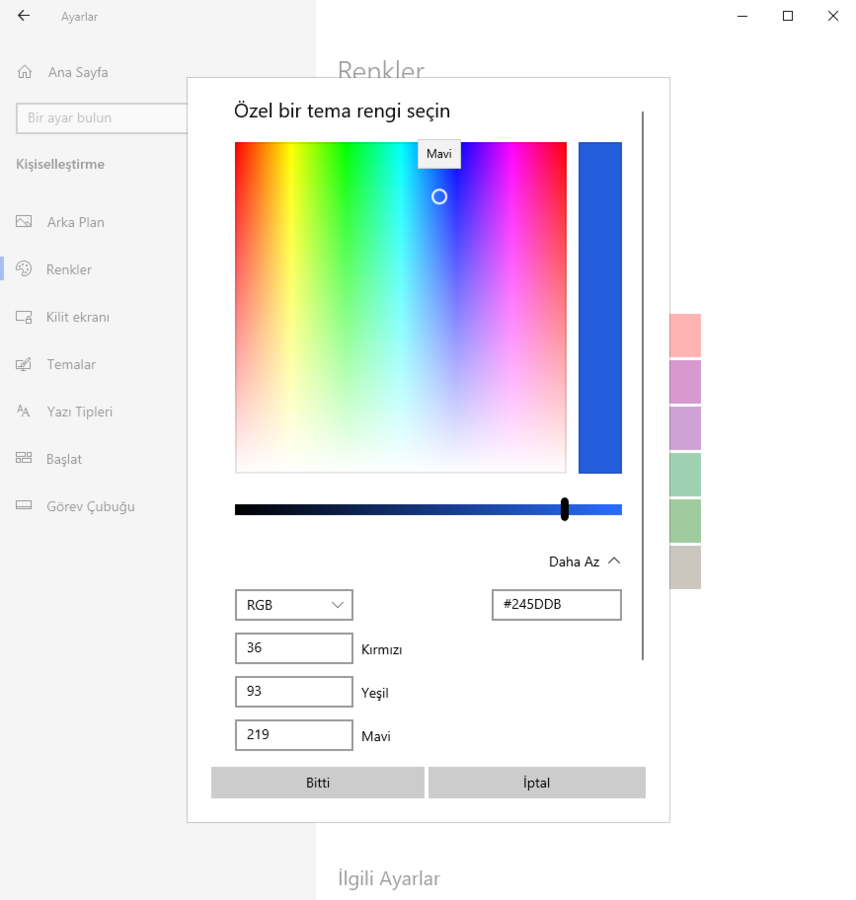
Task: Click the Temalar brush icon
Action: pyautogui.click(x=25, y=364)
